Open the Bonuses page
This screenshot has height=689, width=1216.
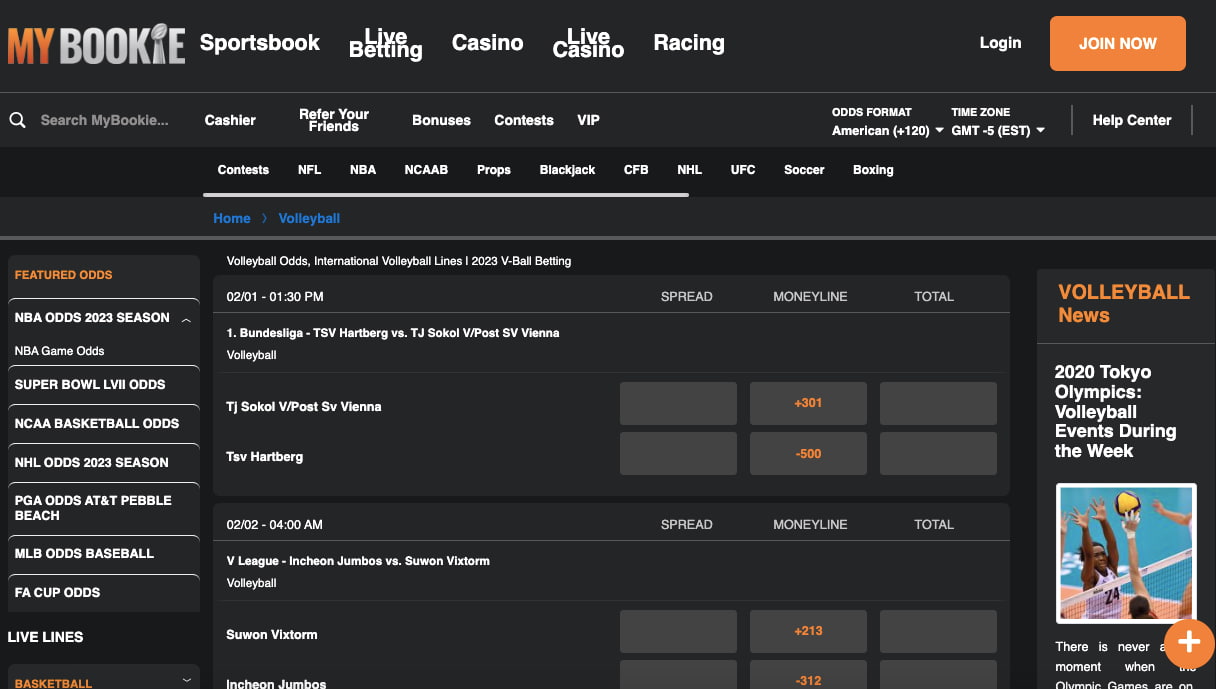(x=441, y=120)
